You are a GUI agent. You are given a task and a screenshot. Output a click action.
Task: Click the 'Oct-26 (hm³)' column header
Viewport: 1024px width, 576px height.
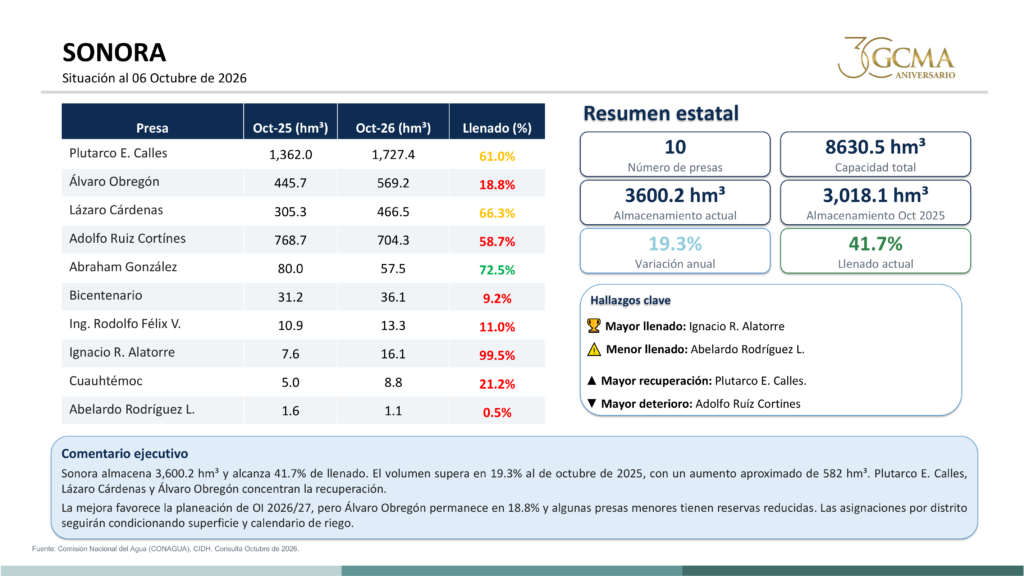tap(393, 121)
